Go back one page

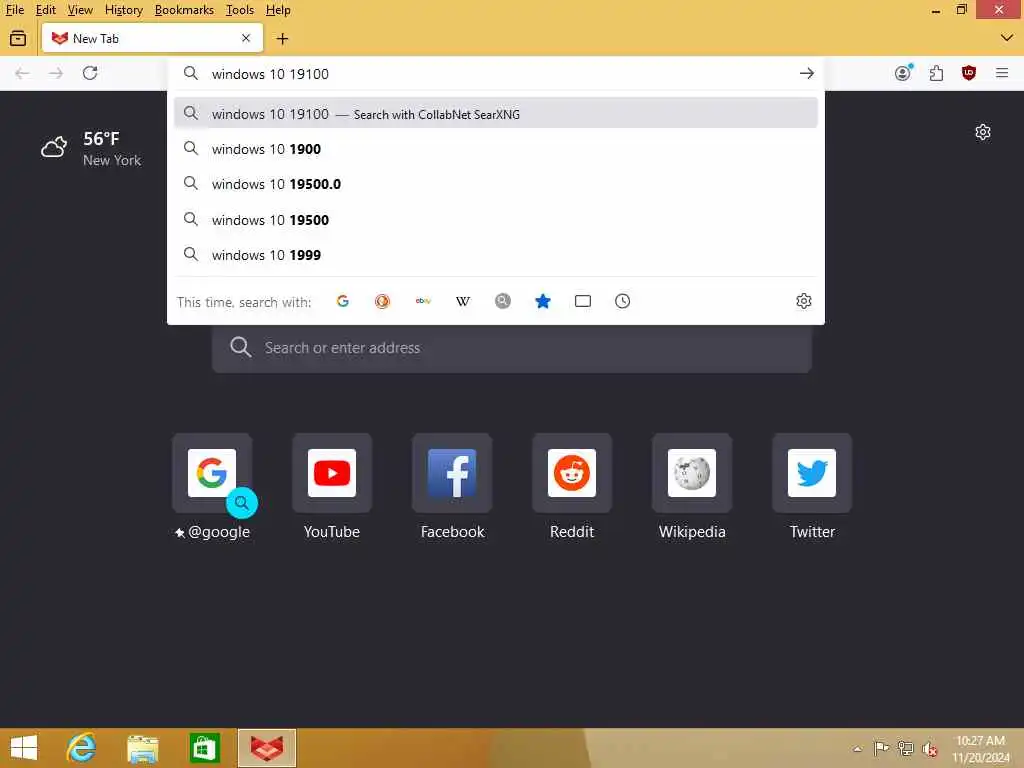coord(22,73)
